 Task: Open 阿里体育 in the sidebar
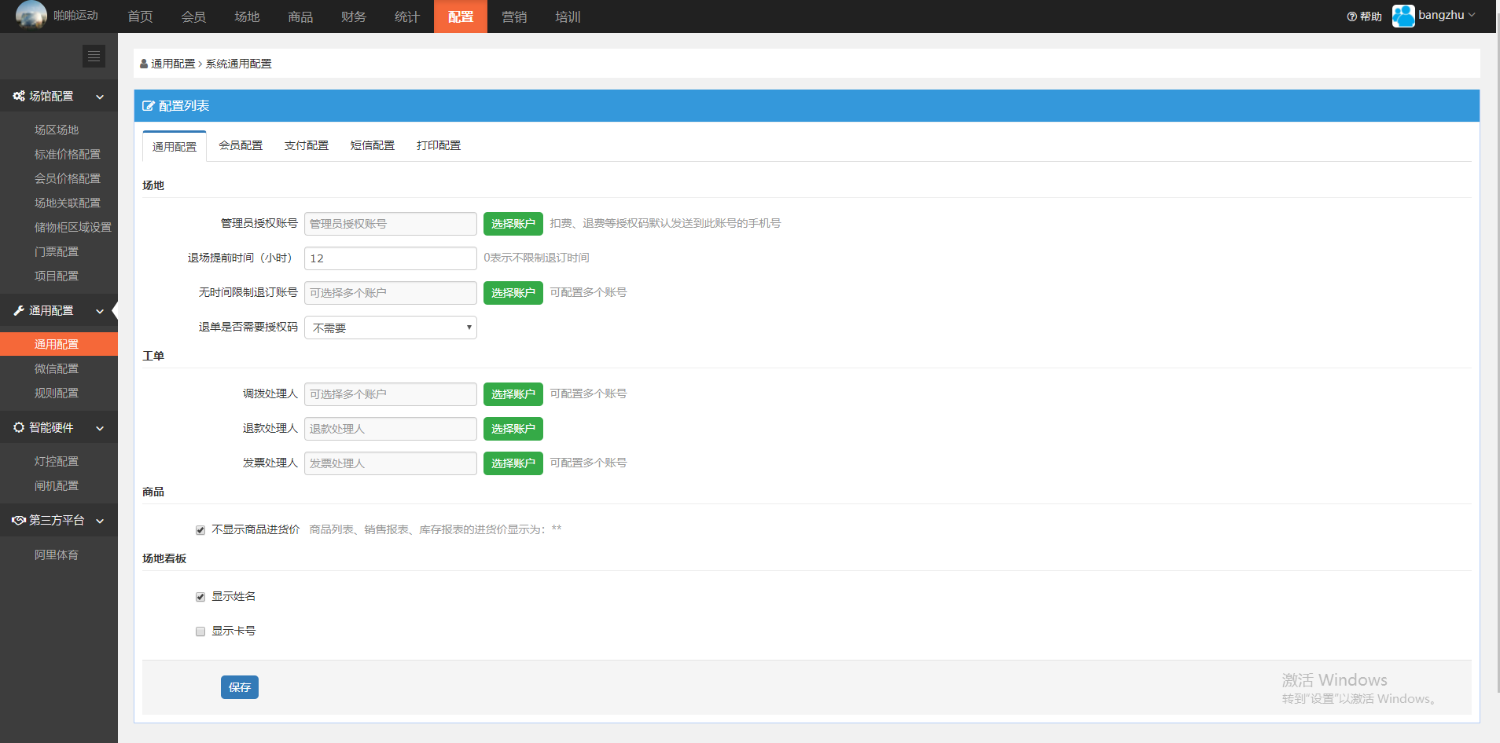[x=59, y=555]
